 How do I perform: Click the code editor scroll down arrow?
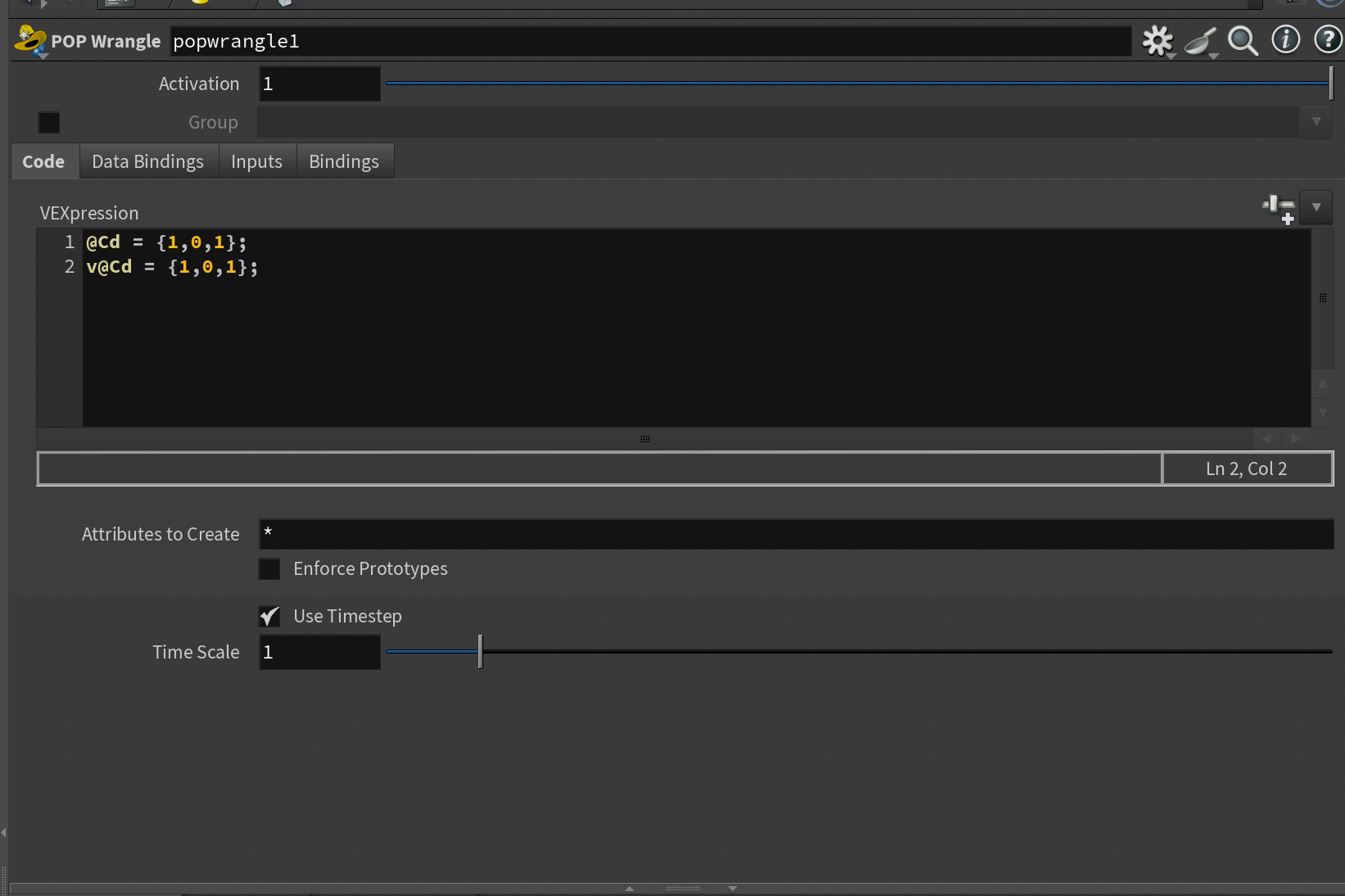coord(1322,413)
